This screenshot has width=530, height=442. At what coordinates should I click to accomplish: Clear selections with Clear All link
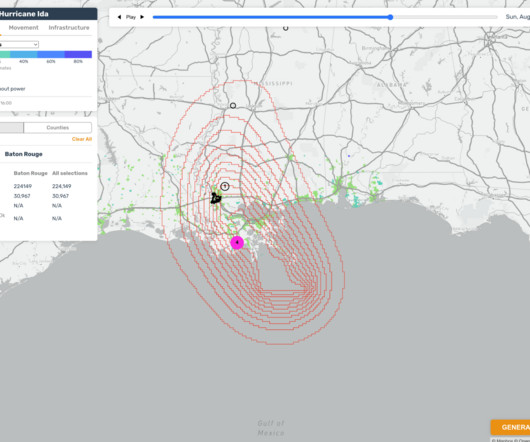tap(82, 139)
